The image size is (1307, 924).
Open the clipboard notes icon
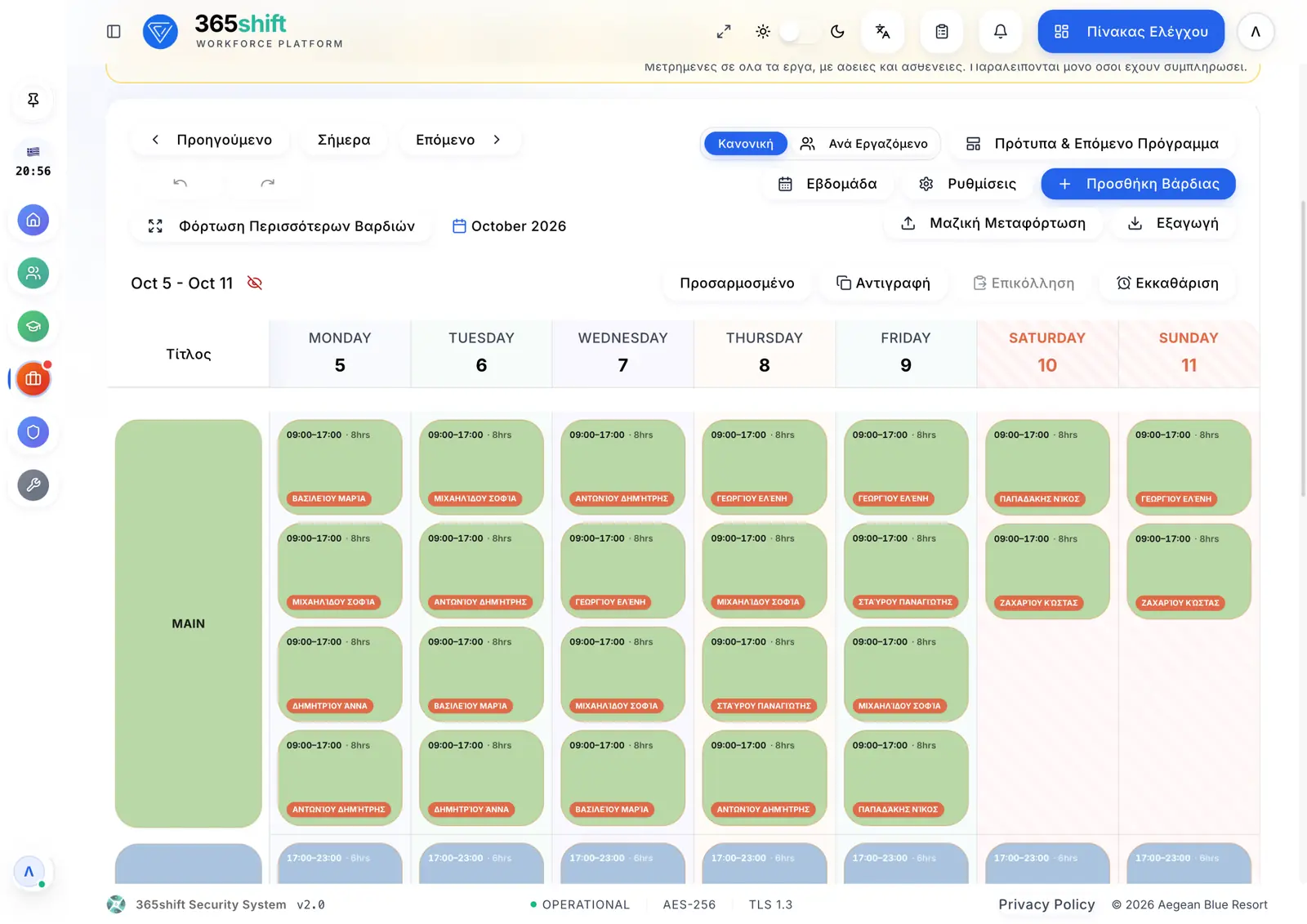click(x=942, y=32)
